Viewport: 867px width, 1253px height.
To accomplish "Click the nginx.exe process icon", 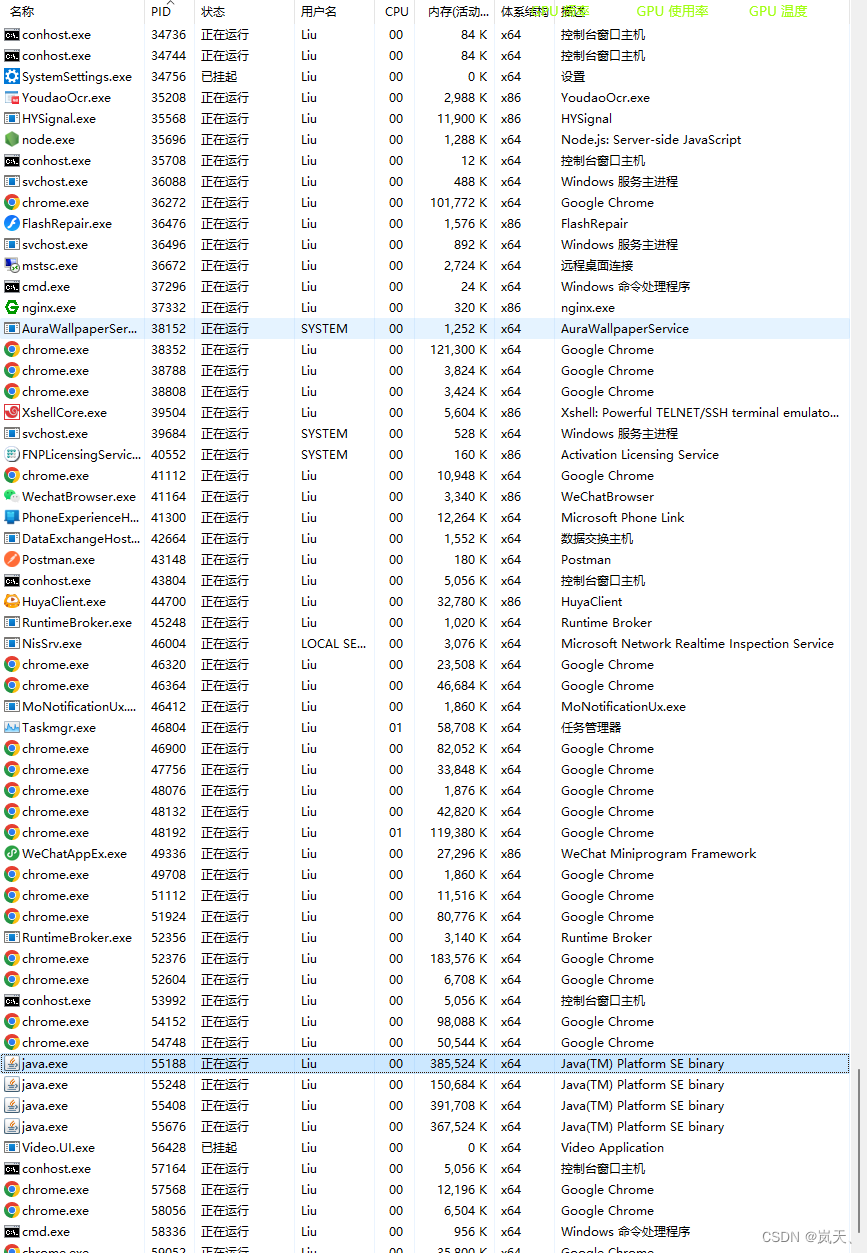I will coord(12,308).
